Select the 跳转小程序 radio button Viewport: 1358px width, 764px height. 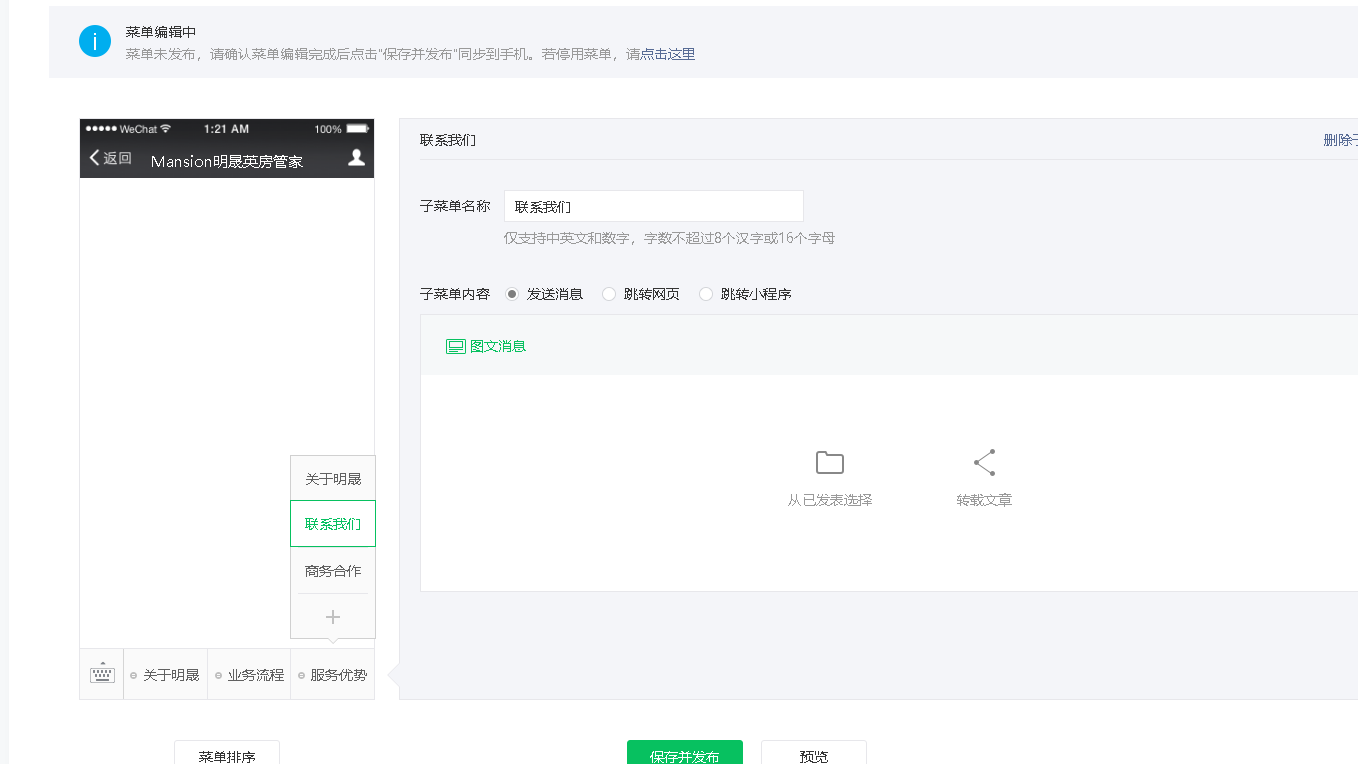(x=706, y=294)
